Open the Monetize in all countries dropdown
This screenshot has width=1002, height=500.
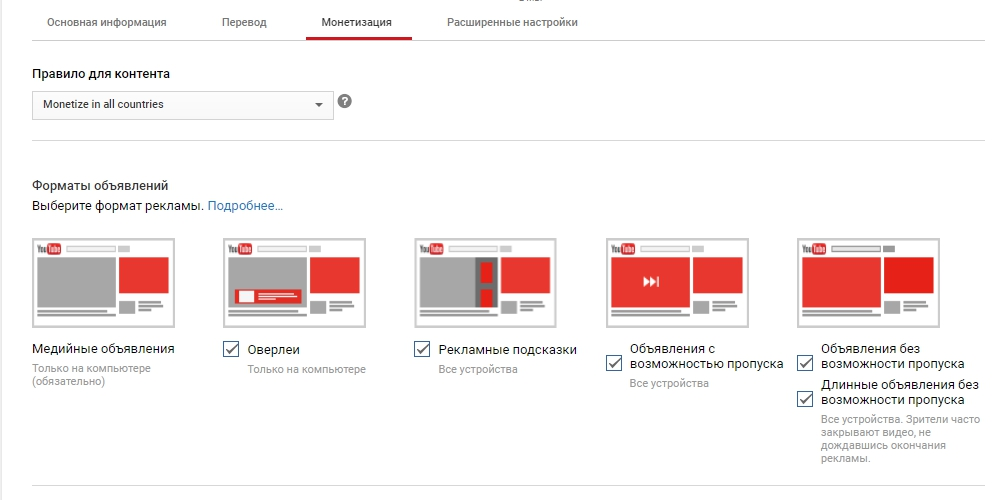(x=183, y=105)
